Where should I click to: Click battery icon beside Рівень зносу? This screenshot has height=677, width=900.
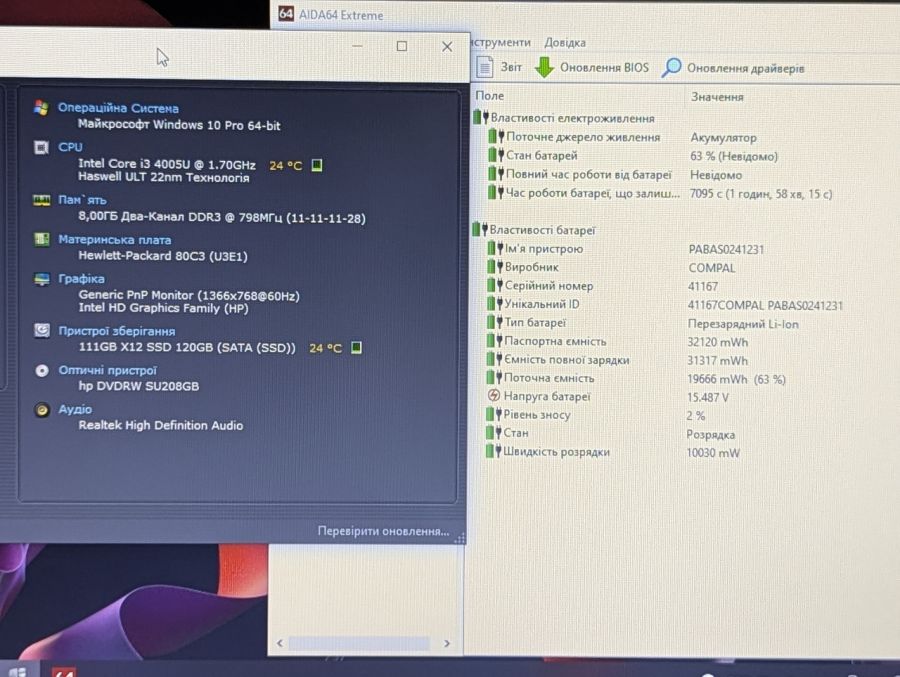(x=493, y=414)
